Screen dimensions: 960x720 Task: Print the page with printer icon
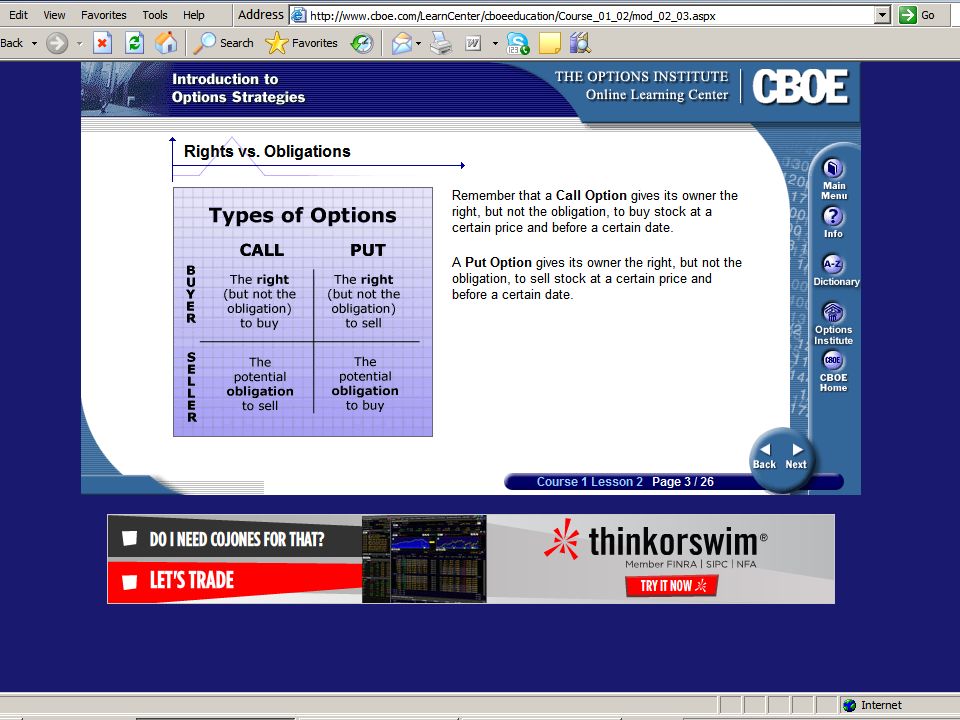441,43
